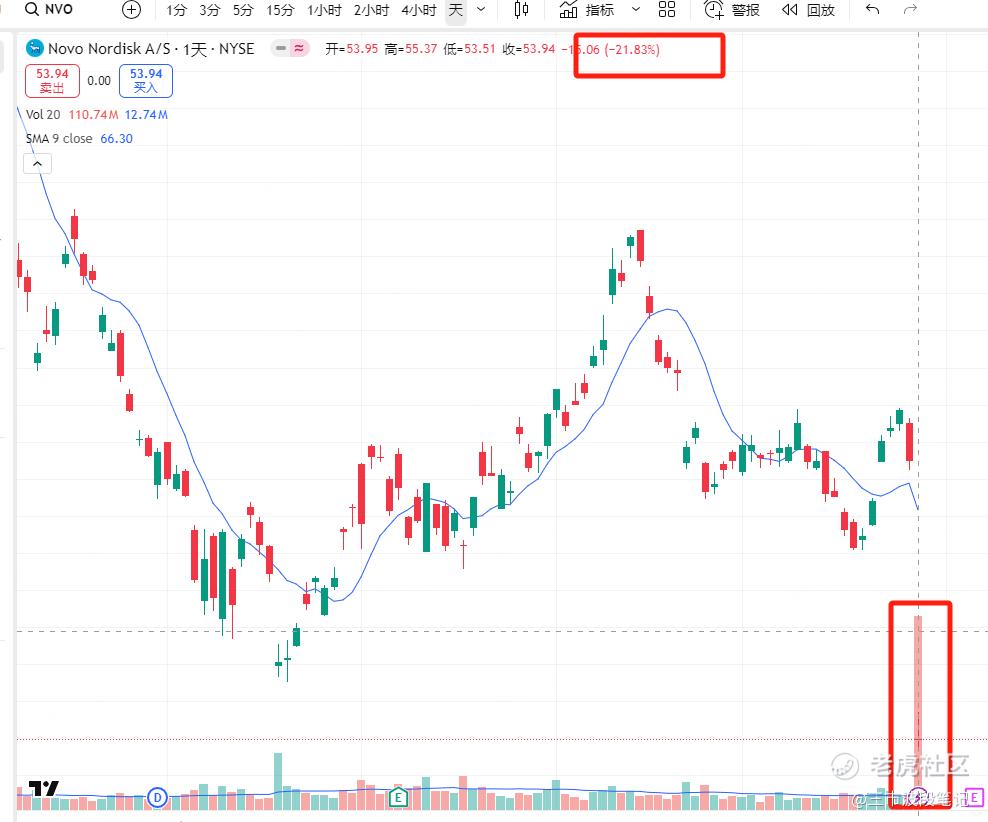Click 开=53.95 open value

pyautogui.click(x=352, y=49)
